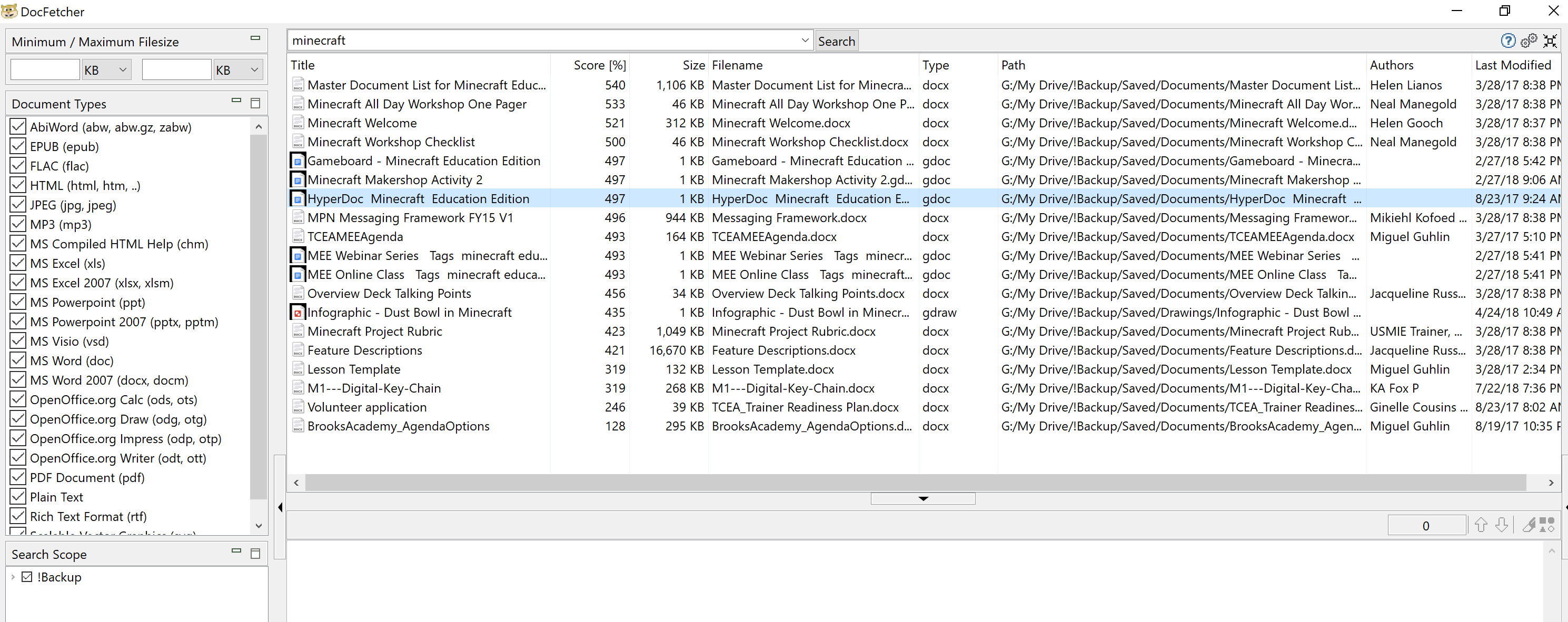Screen dimensions: 1568x622
Task: Toggle the FLAC (flac) checkbox
Action: click(18, 166)
